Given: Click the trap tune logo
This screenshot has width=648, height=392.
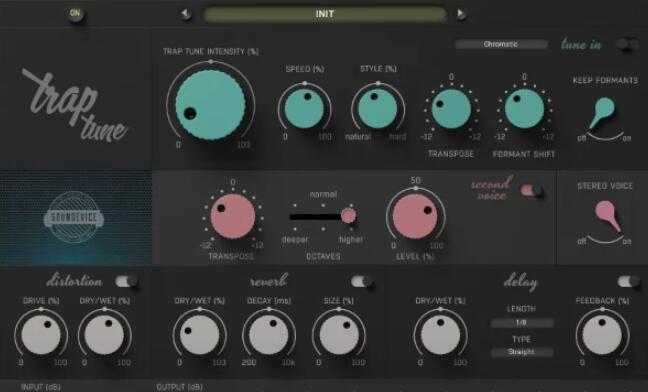Looking at the screenshot, I should [x=75, y=105].
